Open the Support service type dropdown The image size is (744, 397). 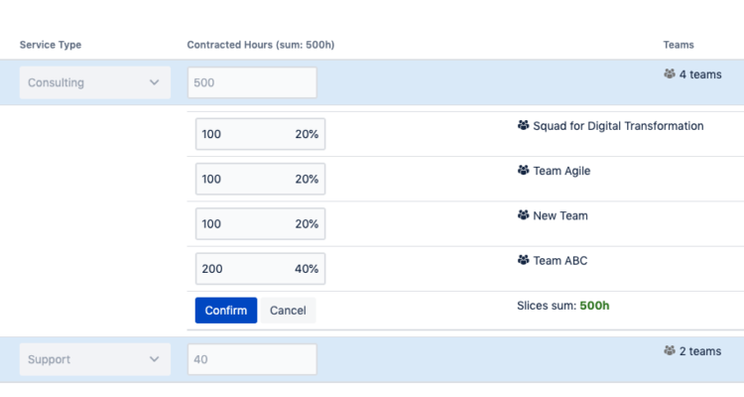pyautogui.click(x=95, y=360)
